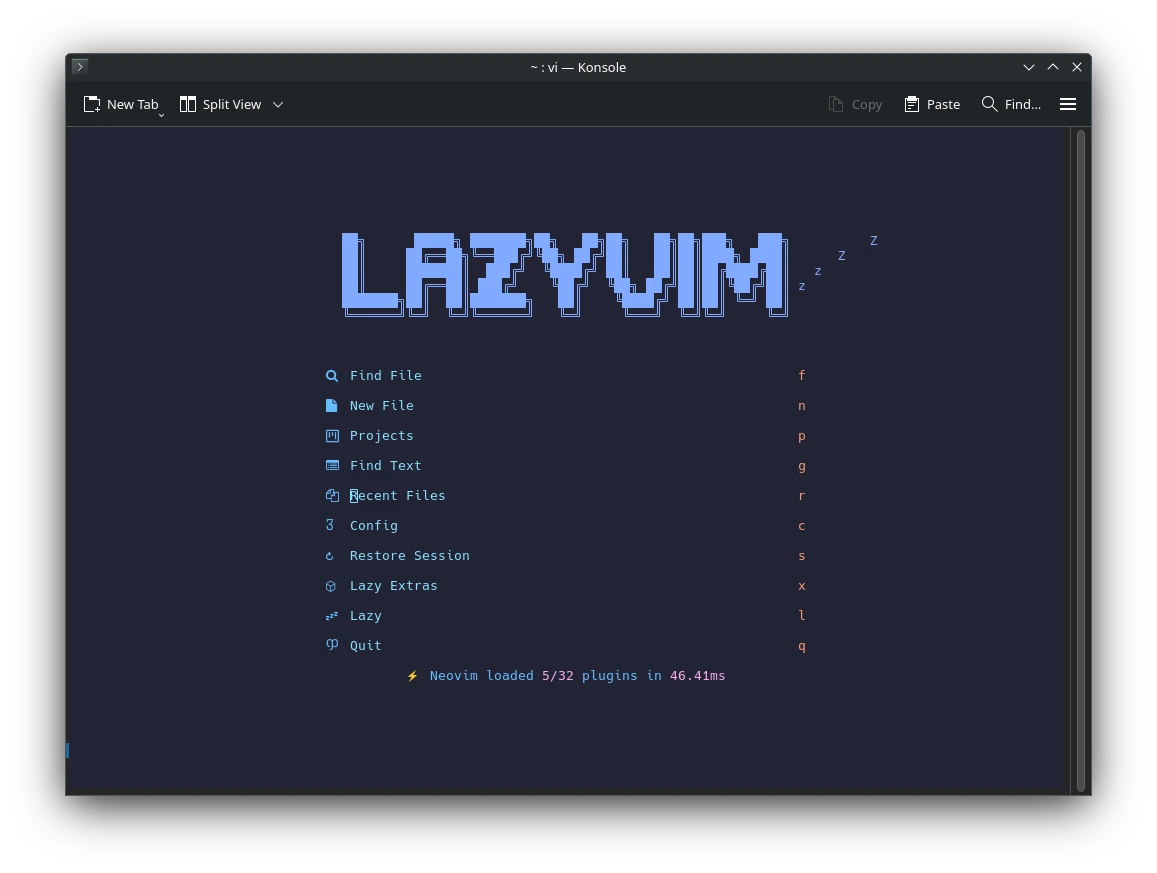Click the Paste label
1157x873 pixels.
pos(943,105)
